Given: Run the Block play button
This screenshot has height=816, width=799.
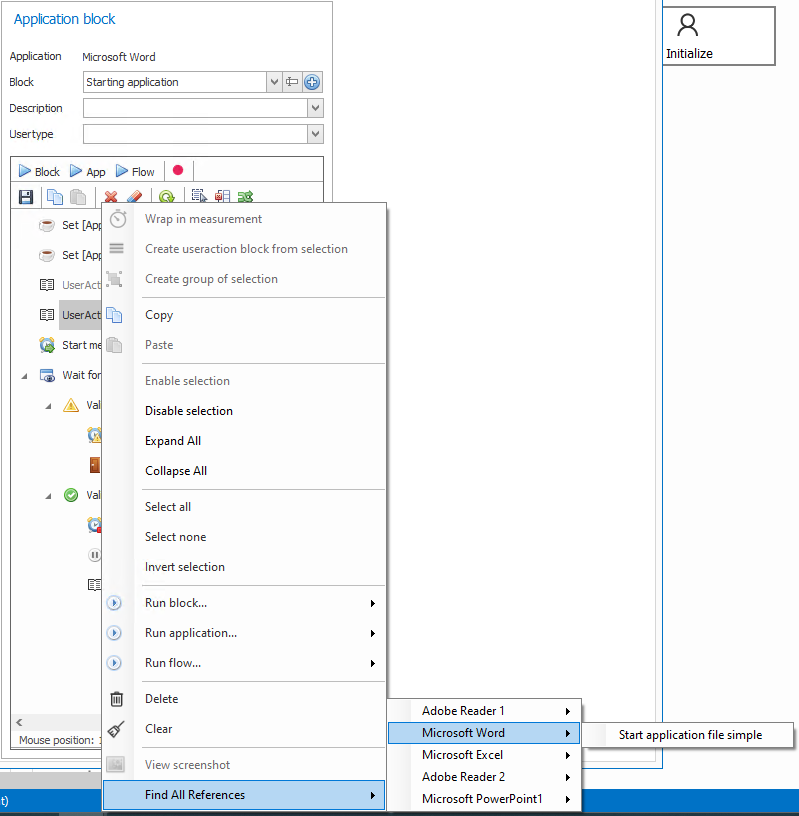Looking at the screenshot, I should 38,171.
